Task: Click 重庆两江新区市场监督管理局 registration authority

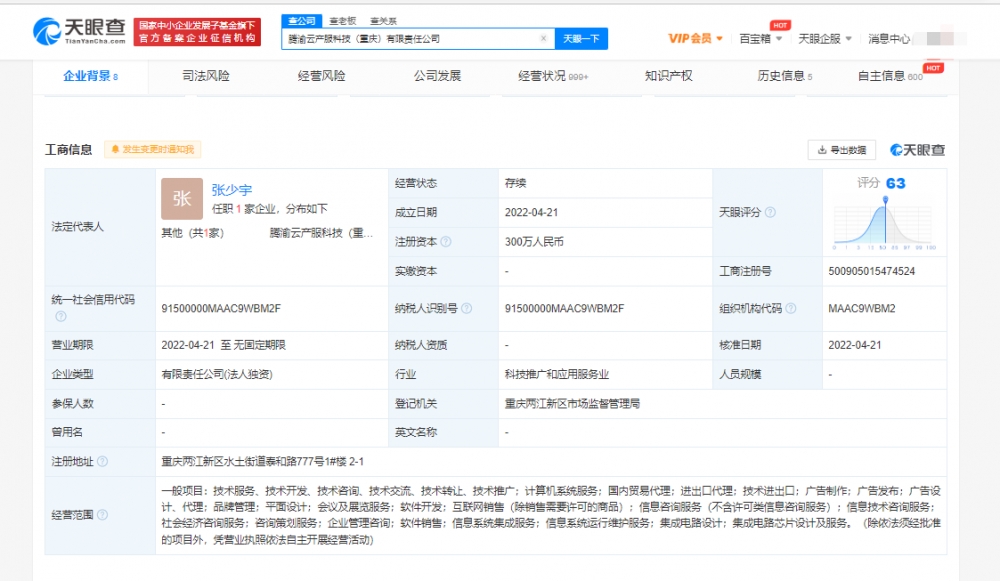Action: (572, 404)
